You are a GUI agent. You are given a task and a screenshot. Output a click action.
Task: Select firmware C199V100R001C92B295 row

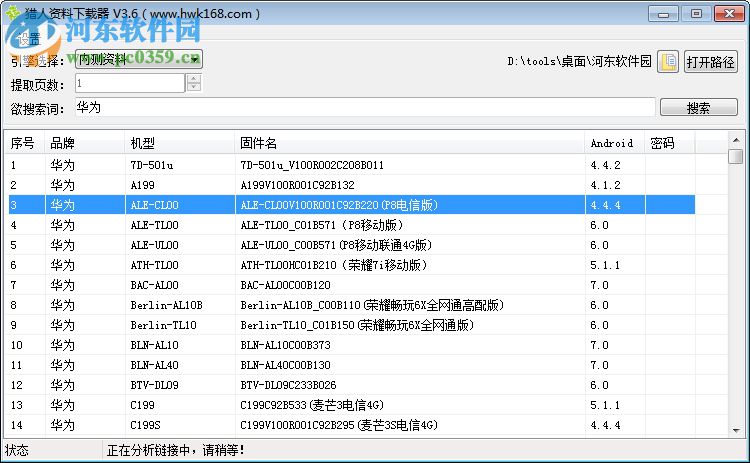coord(352,425)
